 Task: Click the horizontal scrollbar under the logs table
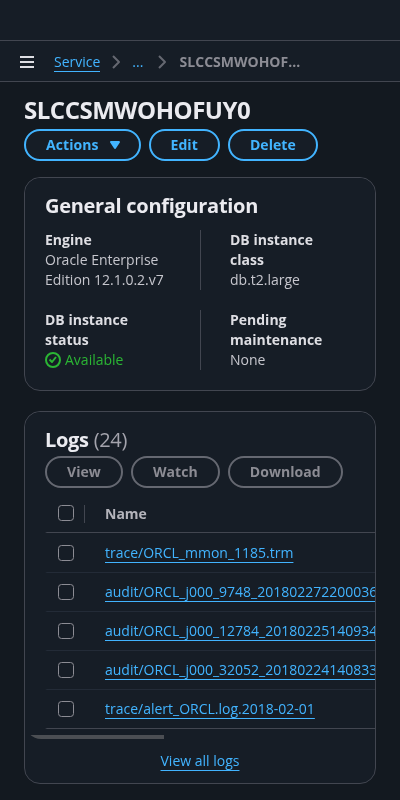point(98,737)
